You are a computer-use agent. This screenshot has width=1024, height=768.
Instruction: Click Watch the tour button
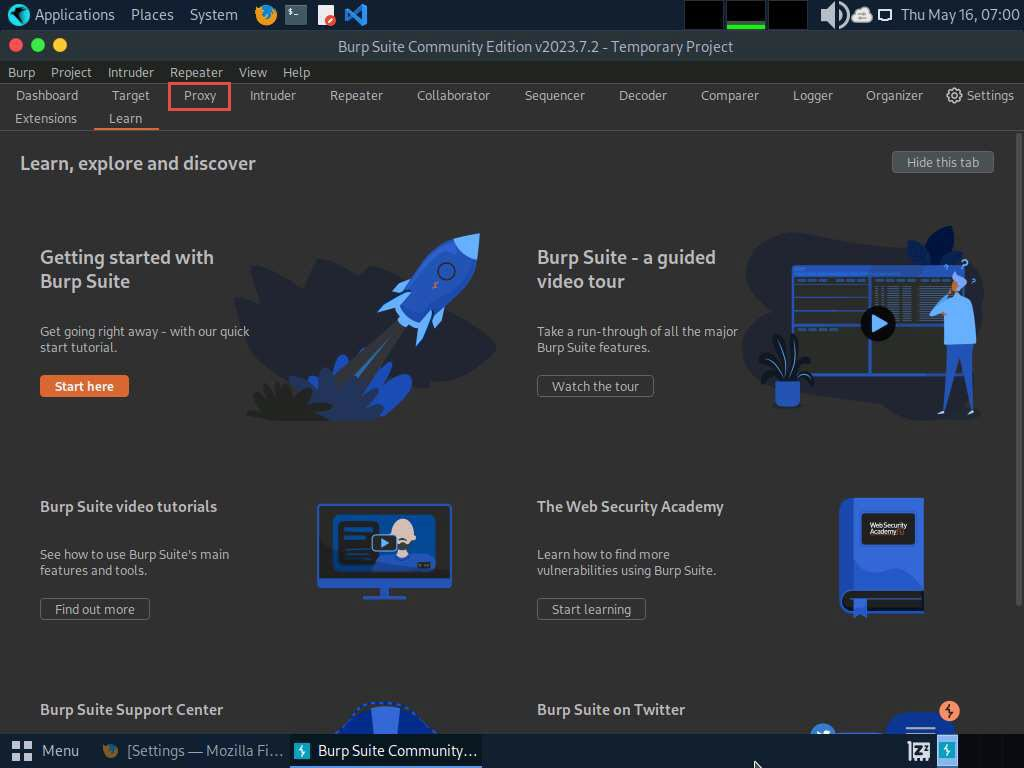tap(595, 386)
